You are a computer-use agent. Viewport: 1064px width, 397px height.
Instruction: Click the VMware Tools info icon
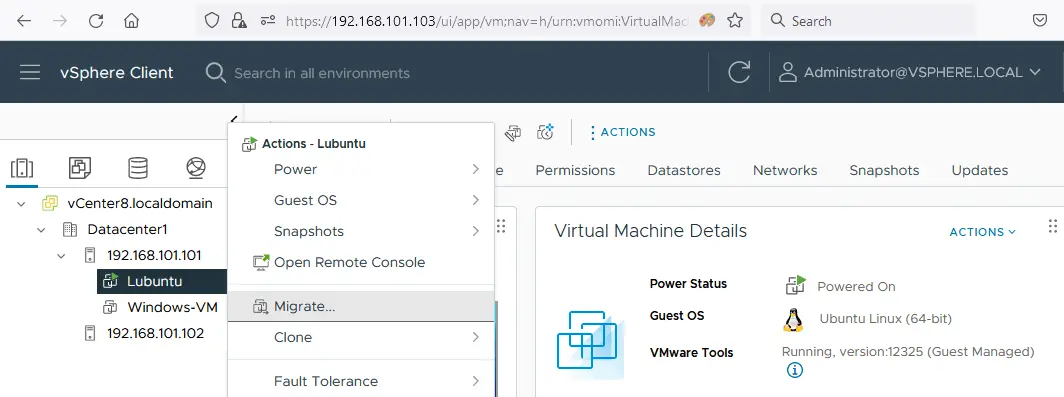click(x=795, y=370)
